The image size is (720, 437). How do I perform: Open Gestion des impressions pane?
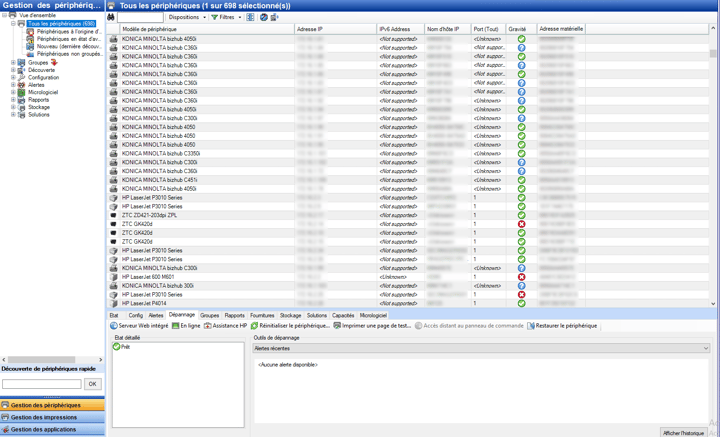click(x=52, y=417)
